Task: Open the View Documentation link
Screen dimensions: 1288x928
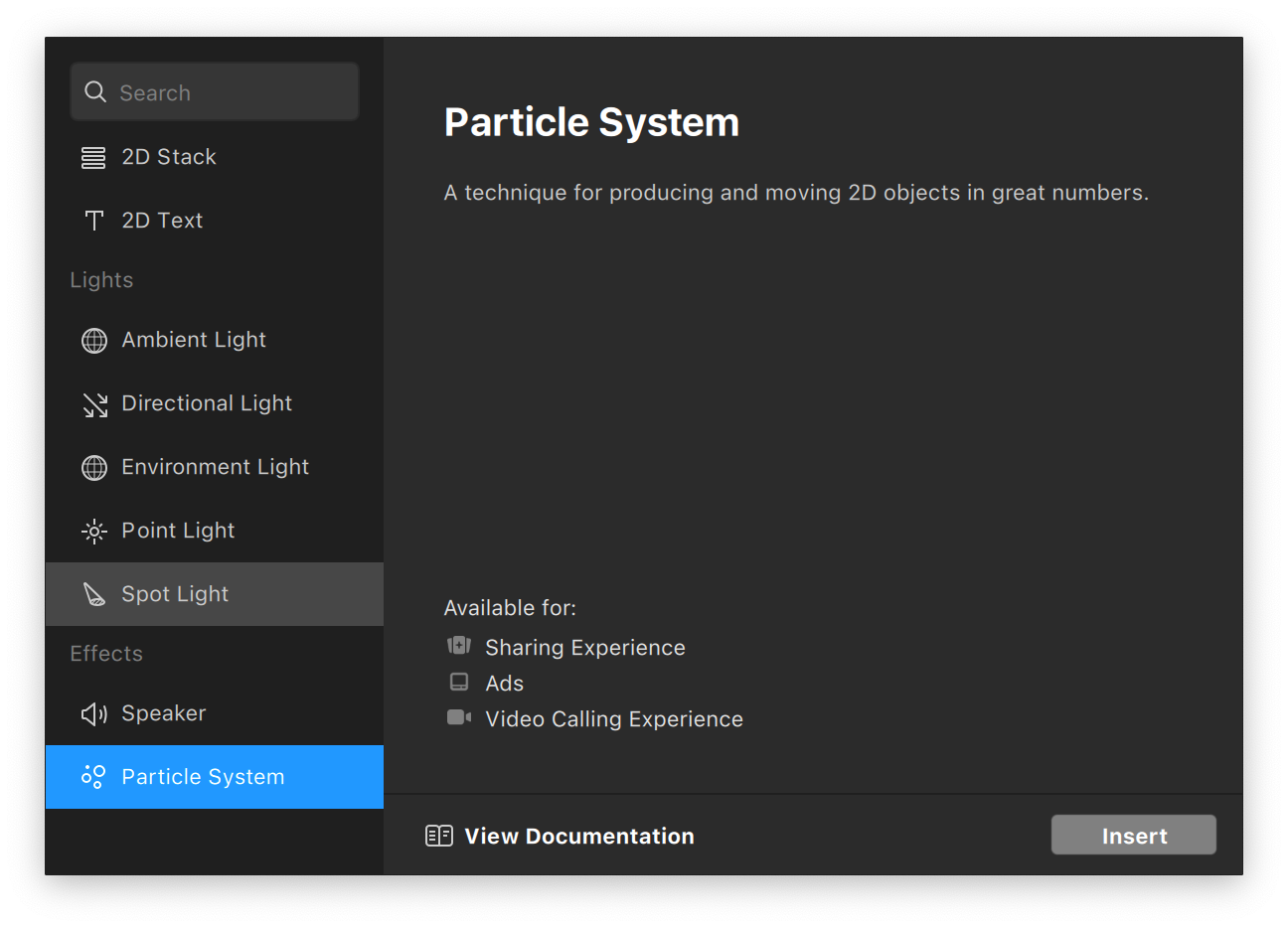Action: click(578, 836)
